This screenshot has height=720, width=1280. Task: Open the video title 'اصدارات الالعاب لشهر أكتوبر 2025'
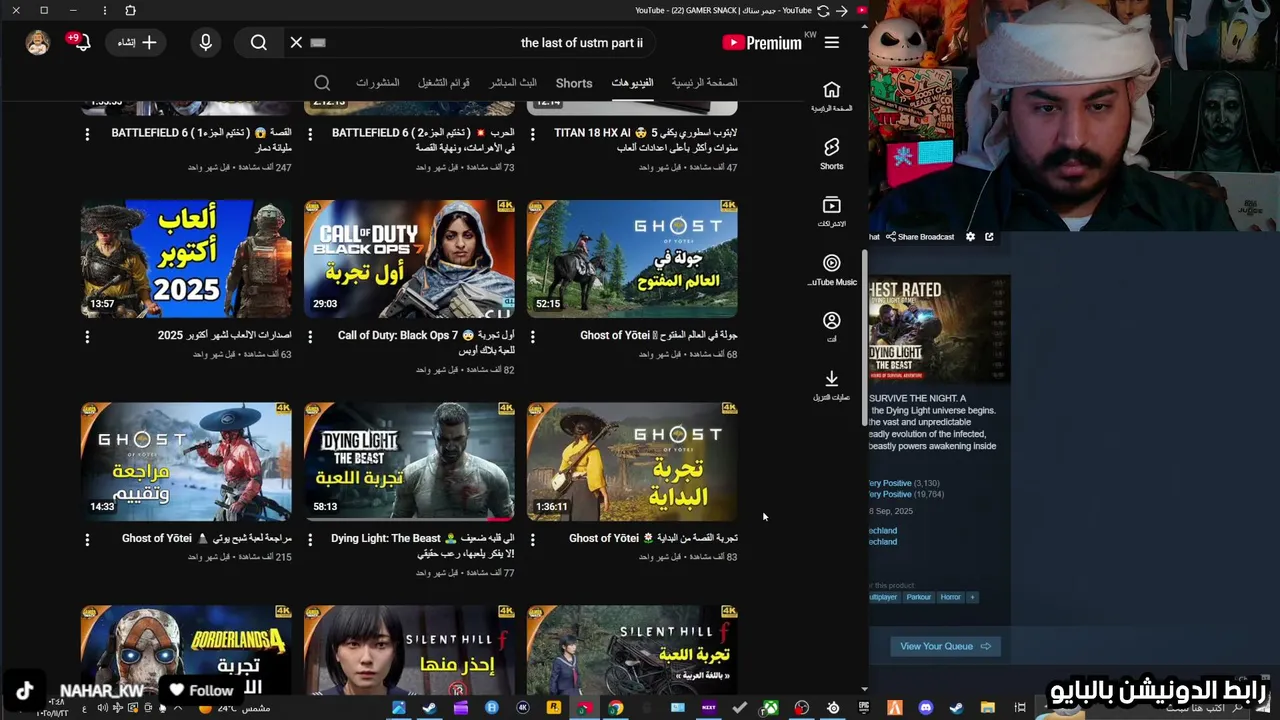(x=225, y=335)
